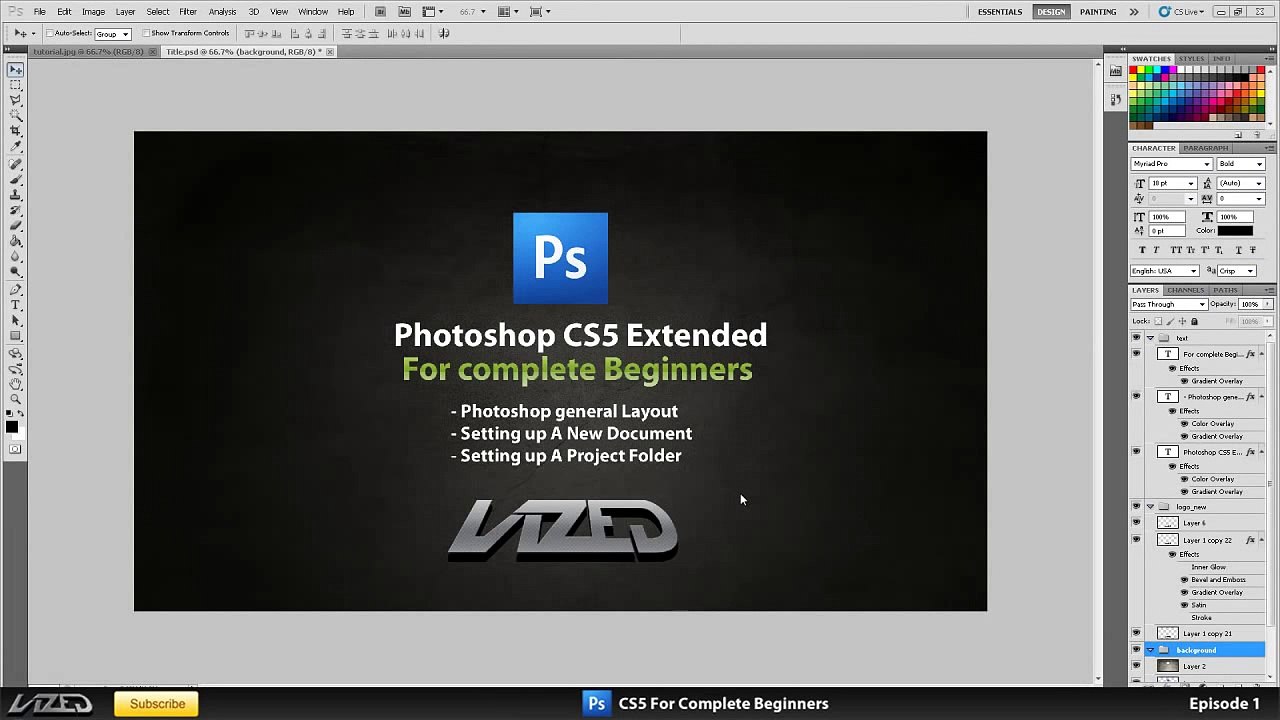Image resolution: width=1280 pixels, height=720 pixels.
Task: Click Lock all icon in Layers panel
Action: tap(1194, 321)
